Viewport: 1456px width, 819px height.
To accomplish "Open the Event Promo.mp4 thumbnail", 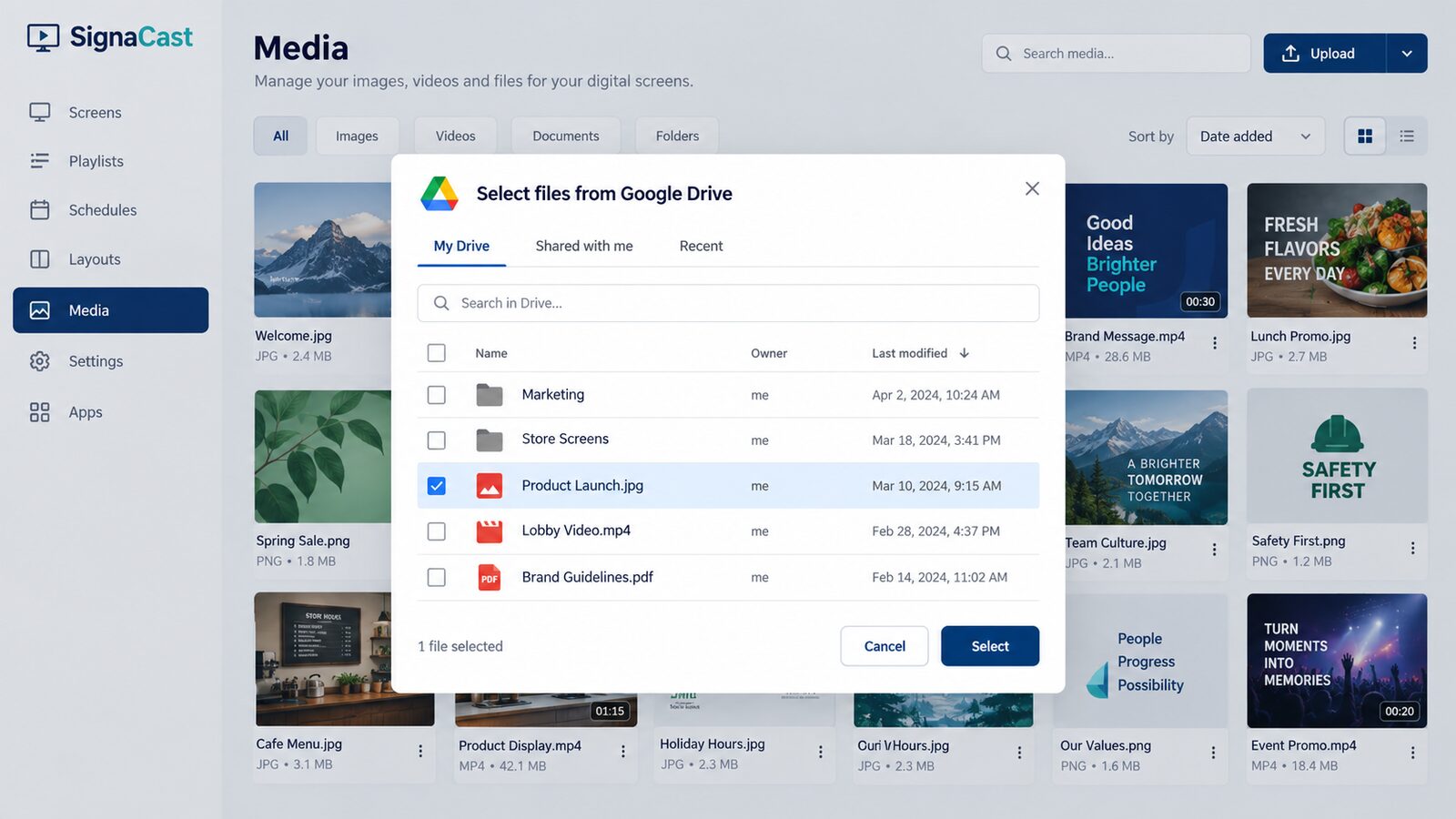I will pyautogui.click(x=1337, y=661).
